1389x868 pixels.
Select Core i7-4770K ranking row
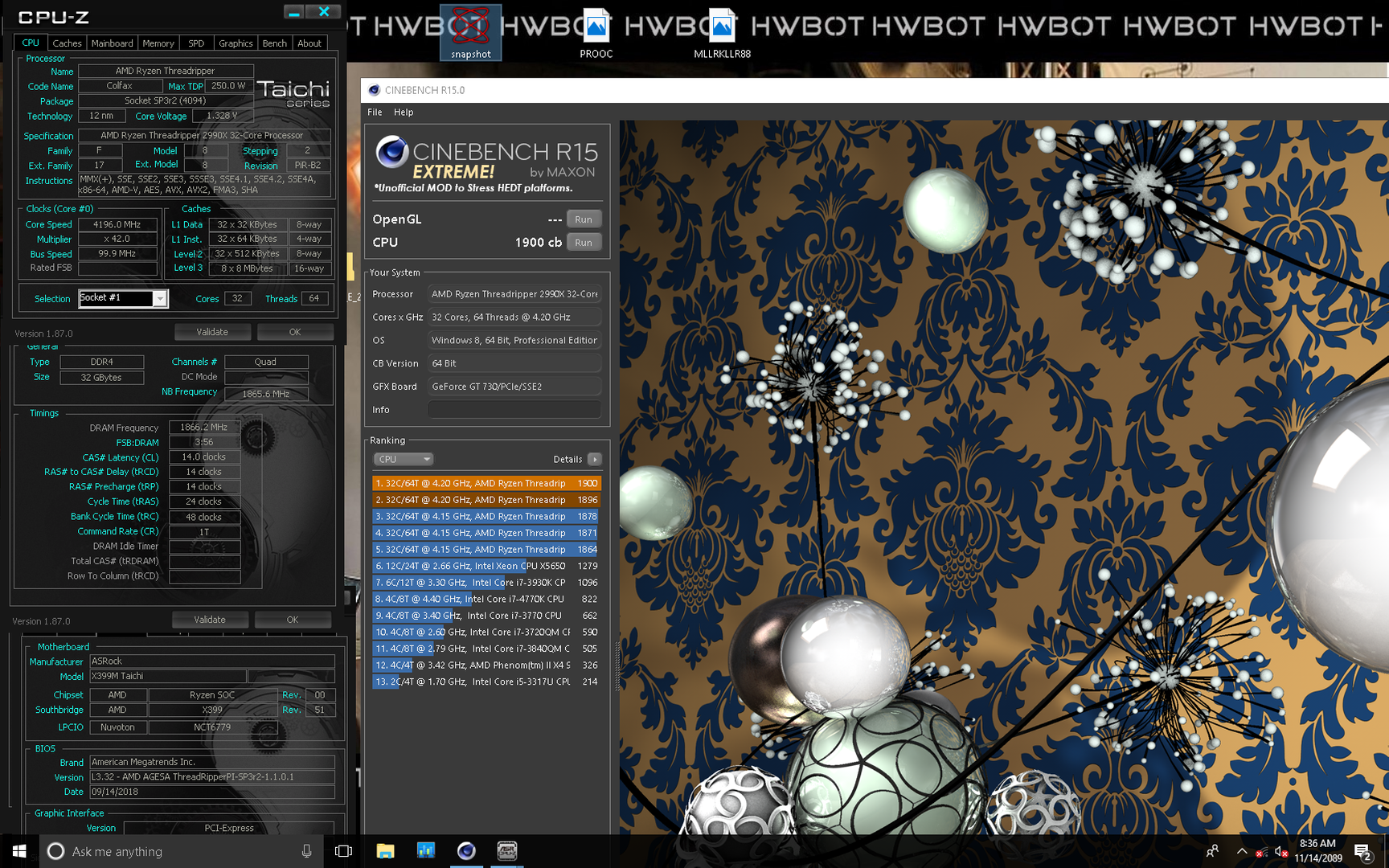coord(487,599)
